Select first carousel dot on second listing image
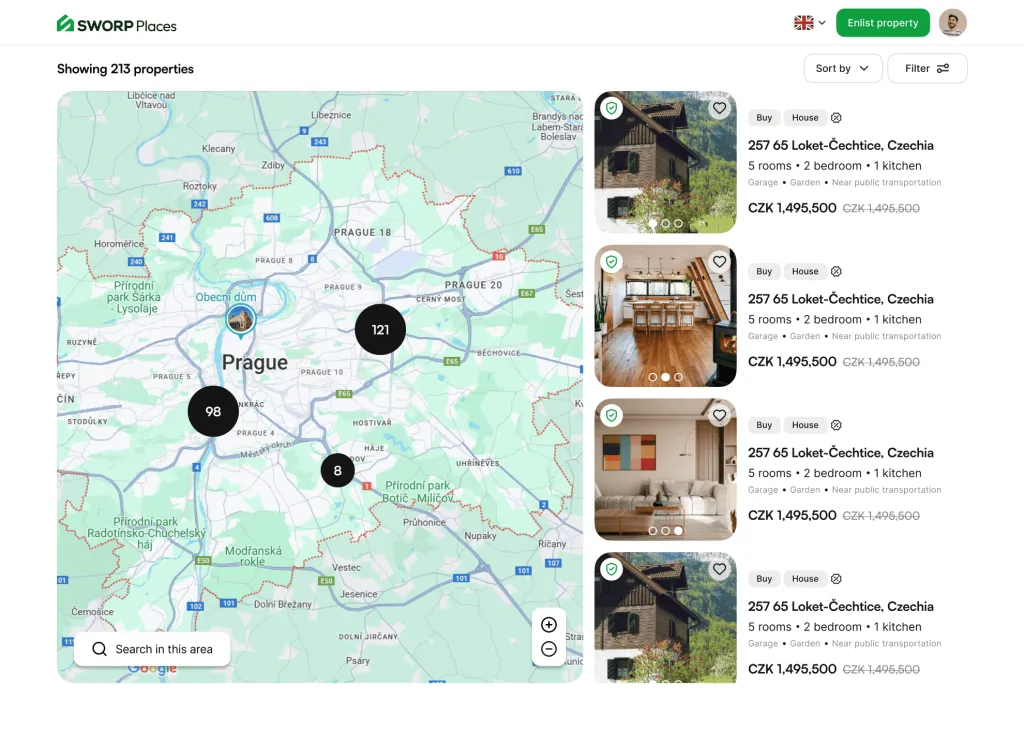The height and width of the screenshot is (745, 1024). (653, 377)
